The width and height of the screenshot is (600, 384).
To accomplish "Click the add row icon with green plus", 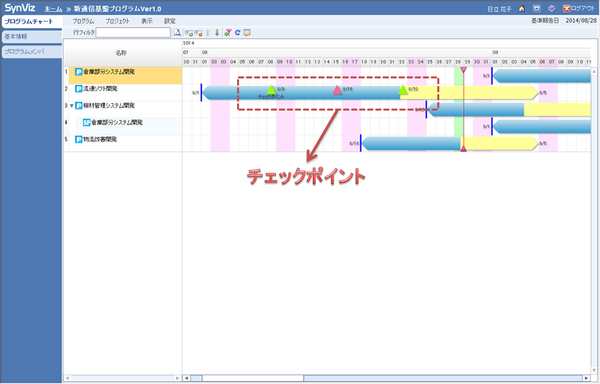I will pos(189,33).
